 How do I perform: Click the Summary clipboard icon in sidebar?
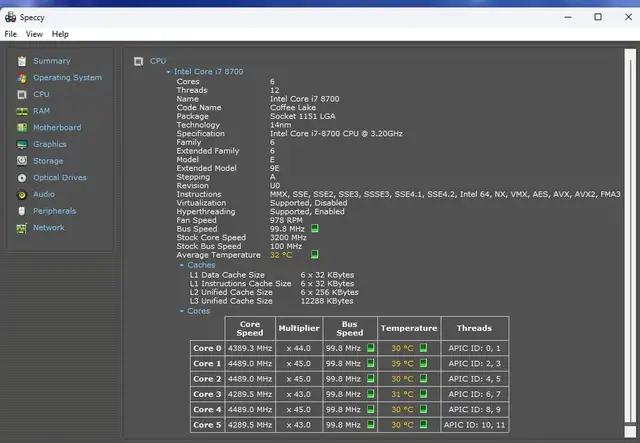tap(22, 61)
